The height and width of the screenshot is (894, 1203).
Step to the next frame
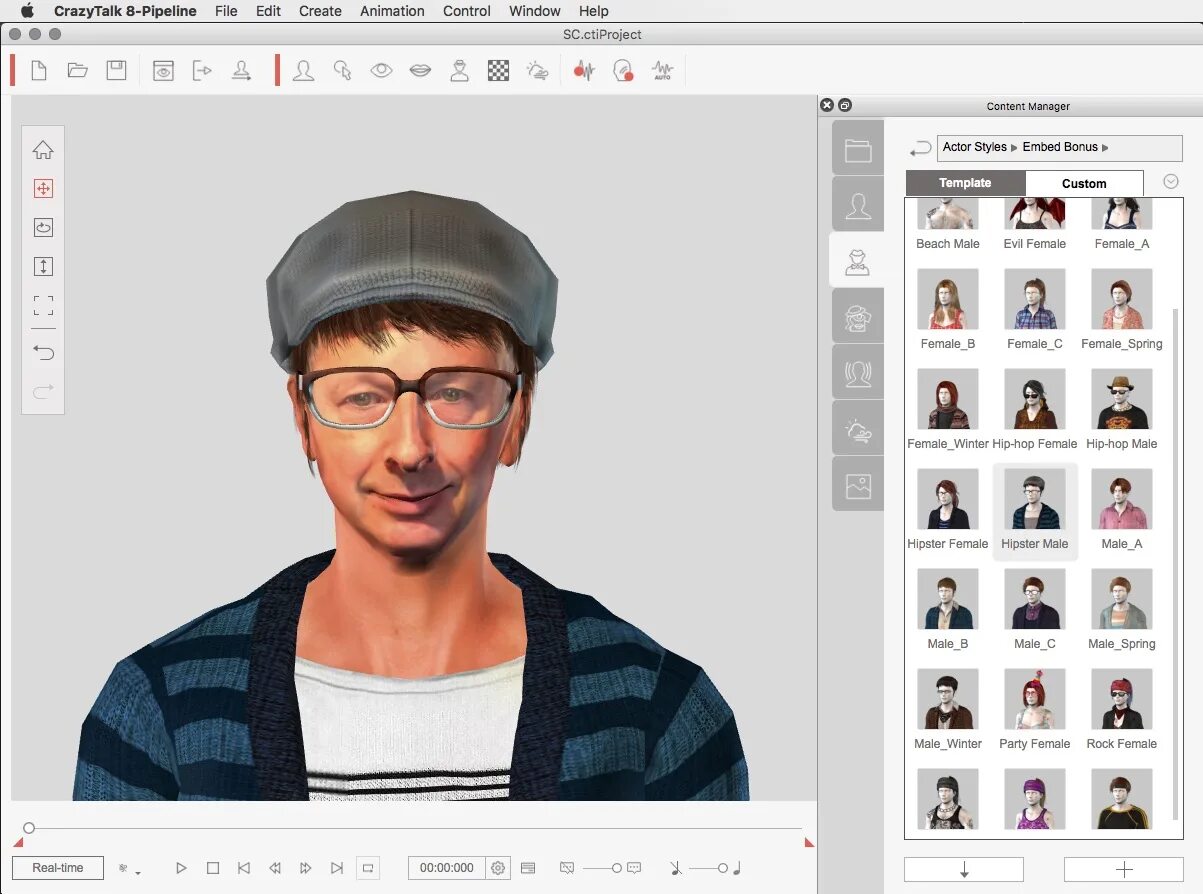point(306,868)
